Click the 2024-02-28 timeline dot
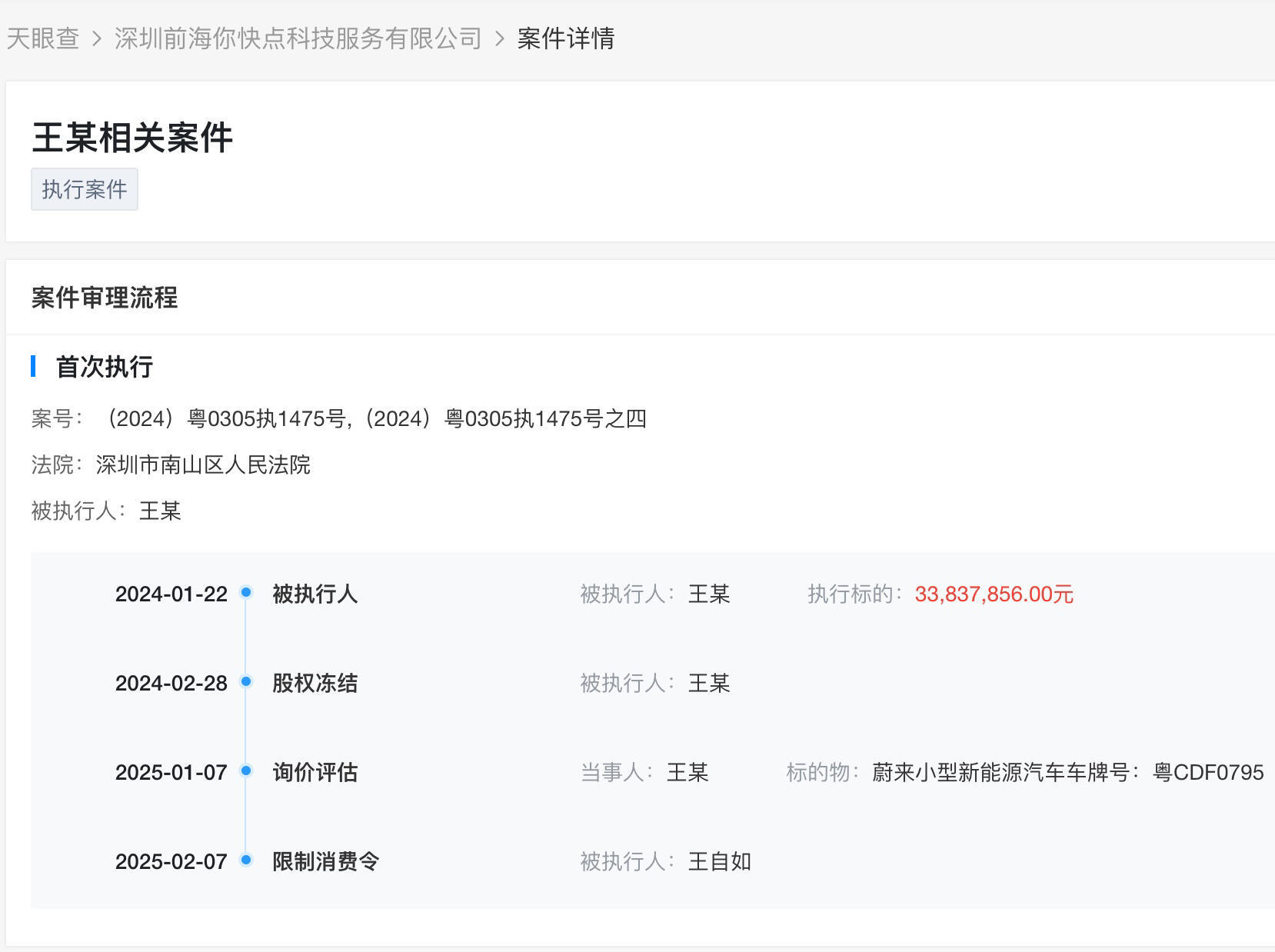 coord(246,681)
